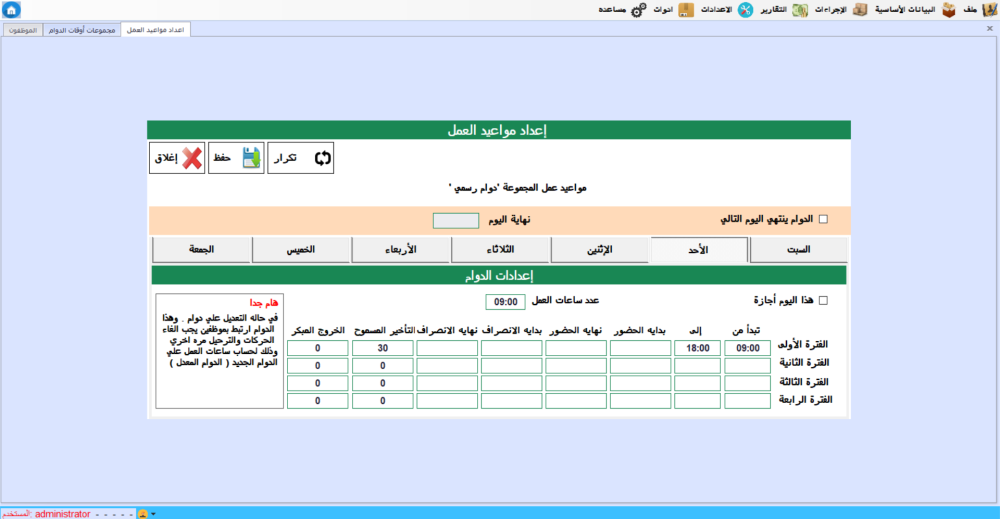Enable الدوام ينتهي اليوم التالي checkbox
Viewport: 1000px width, 519px height.
click(824, 219)
